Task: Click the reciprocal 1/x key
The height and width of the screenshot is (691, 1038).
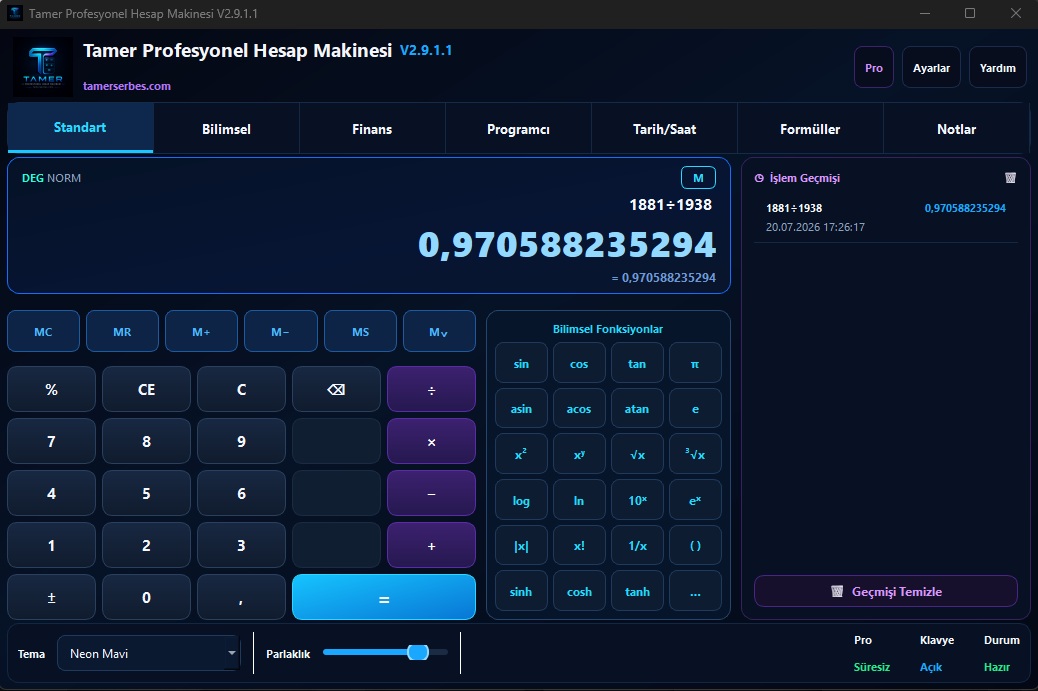Action: click(637, 546)
